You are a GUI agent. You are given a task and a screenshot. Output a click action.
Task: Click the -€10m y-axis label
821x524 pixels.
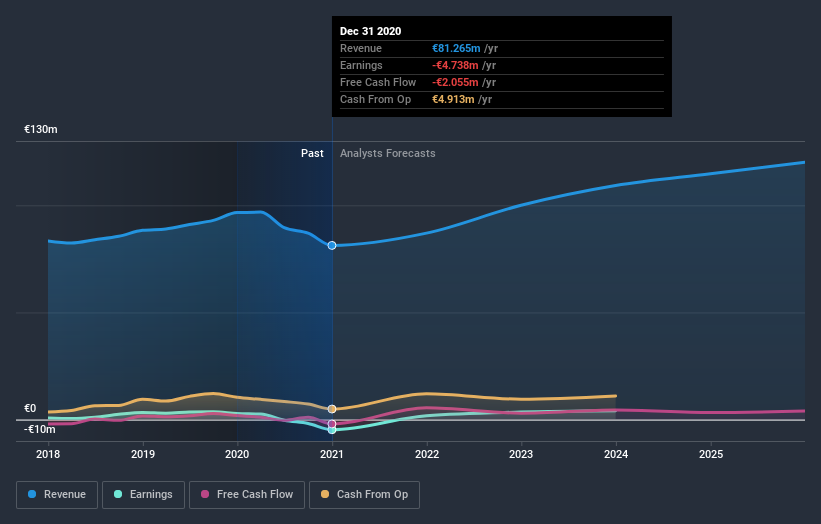(x=40, y=429)
